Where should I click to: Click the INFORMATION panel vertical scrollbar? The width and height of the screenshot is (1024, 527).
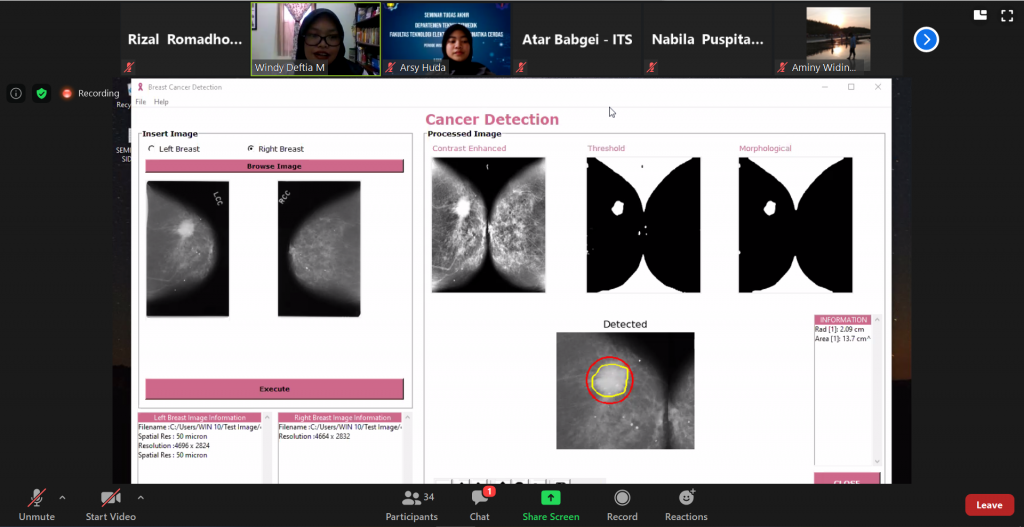pyautogui.click(x=877, y=390)
